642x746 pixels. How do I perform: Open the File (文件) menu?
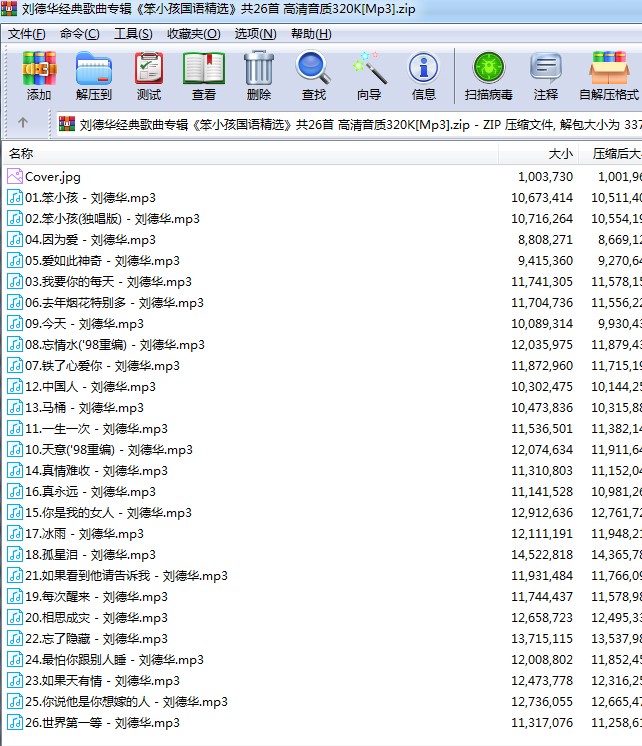[x=27, y=34]
